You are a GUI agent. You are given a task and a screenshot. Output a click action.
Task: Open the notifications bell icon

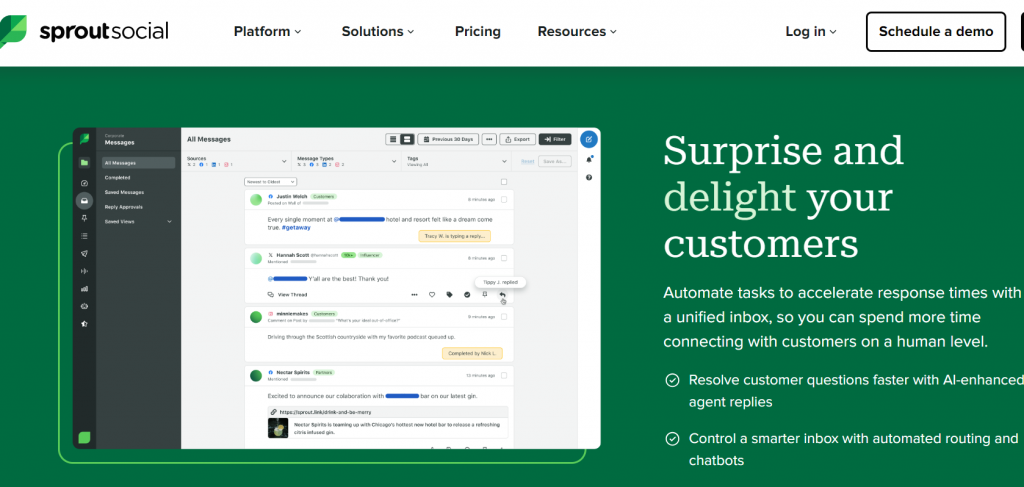click(589, 159)
